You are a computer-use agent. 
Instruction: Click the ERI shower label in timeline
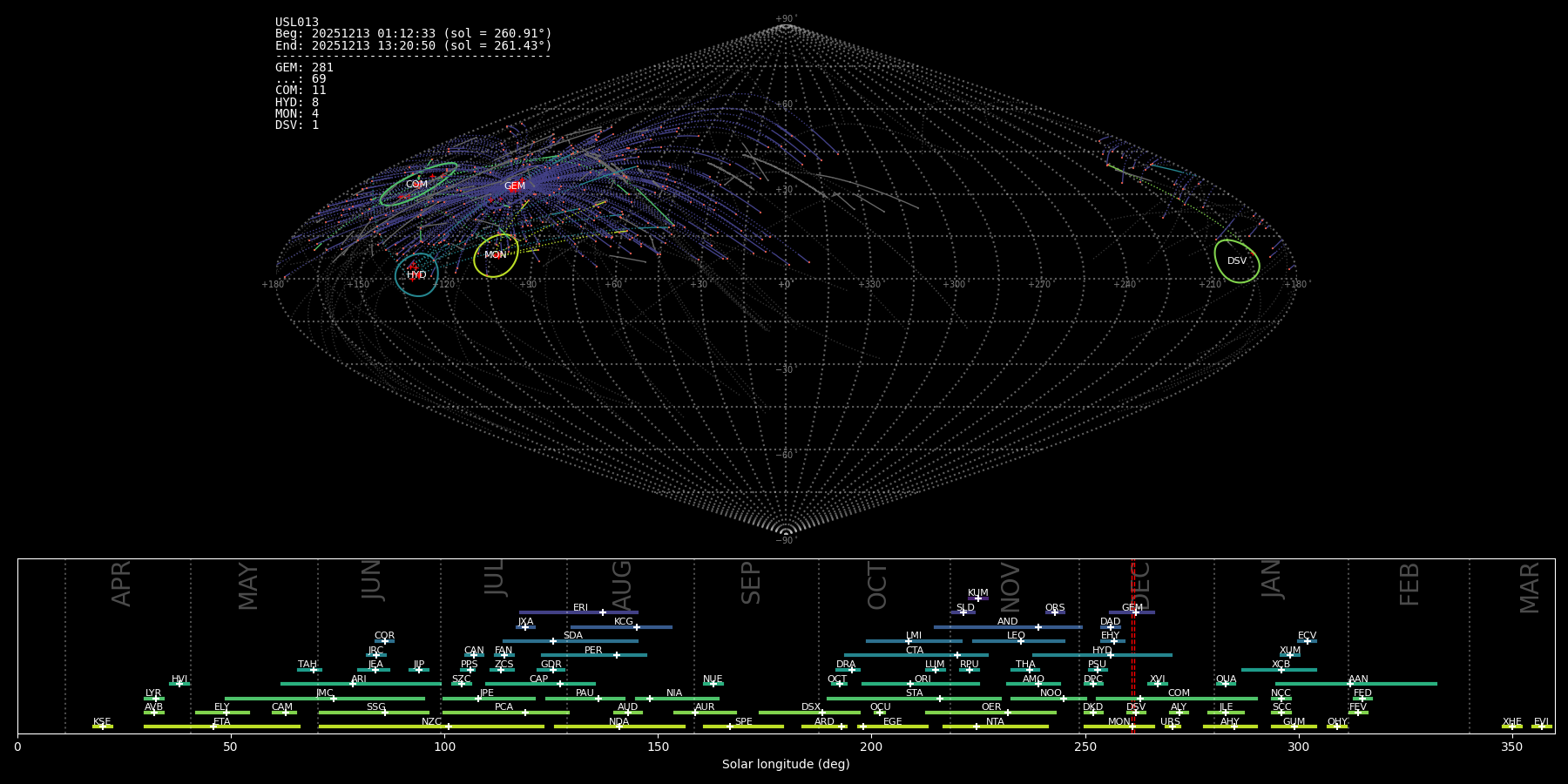click(x=581, y=608)
